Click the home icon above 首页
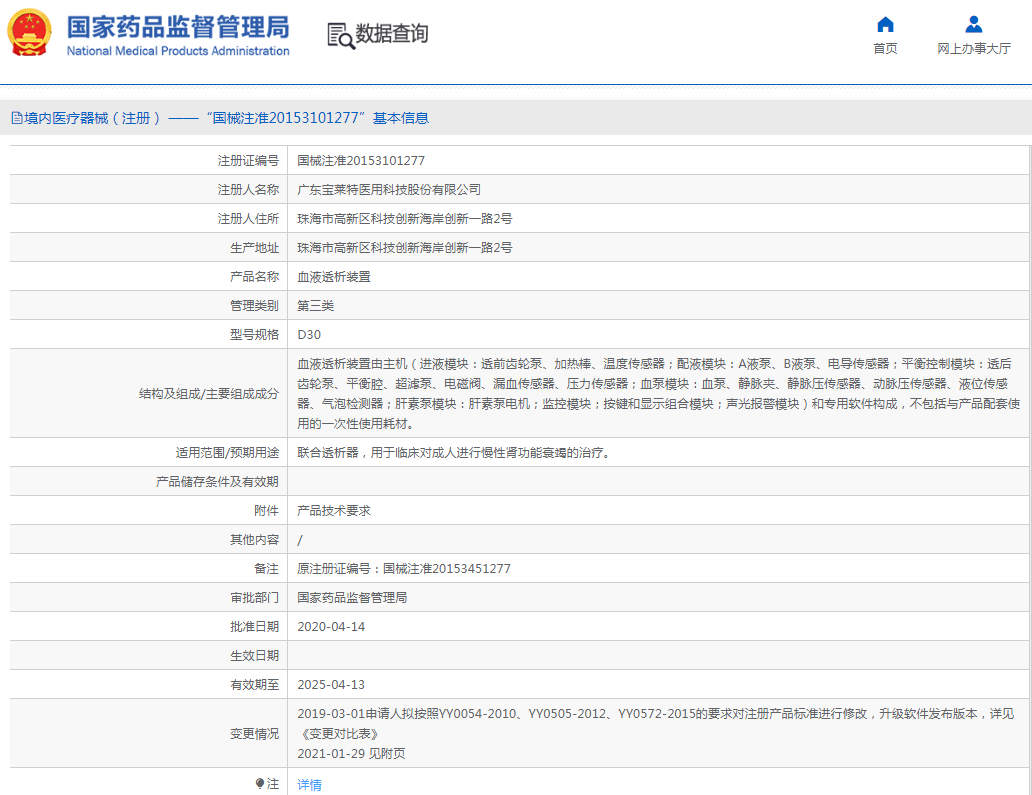Viewport: 1032px width, 795px height. pyautogui.click(x=884, y=25)
